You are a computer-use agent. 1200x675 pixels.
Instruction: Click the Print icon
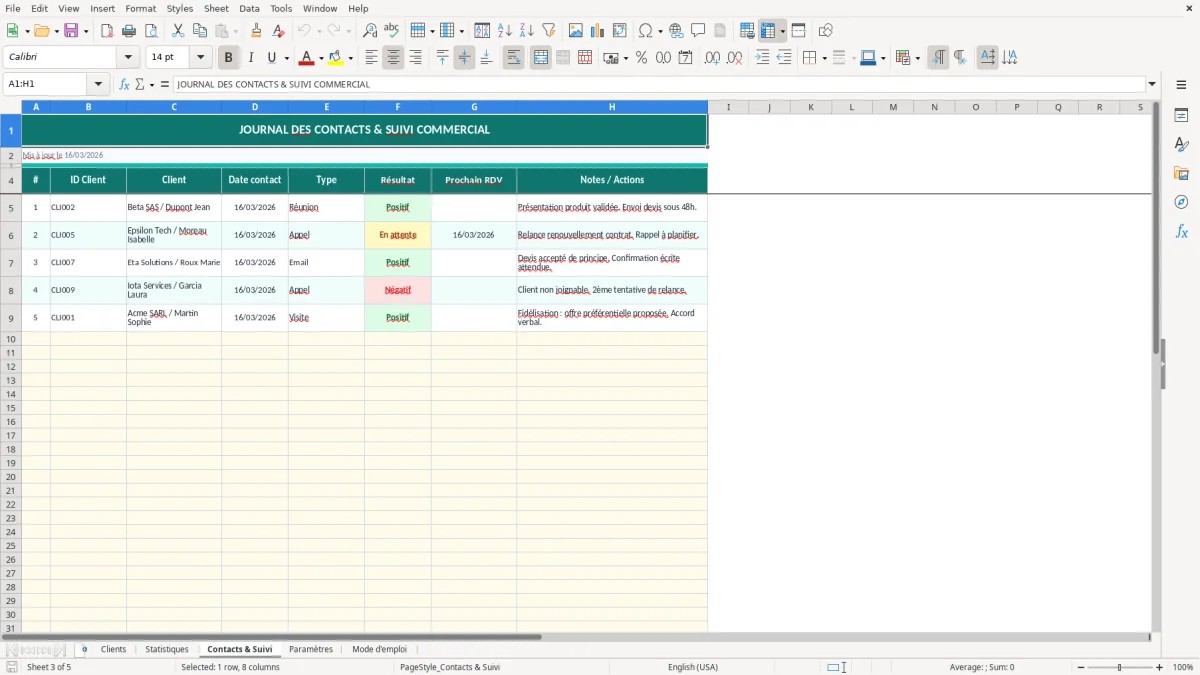pyautogui.click(x=129, y=31)
